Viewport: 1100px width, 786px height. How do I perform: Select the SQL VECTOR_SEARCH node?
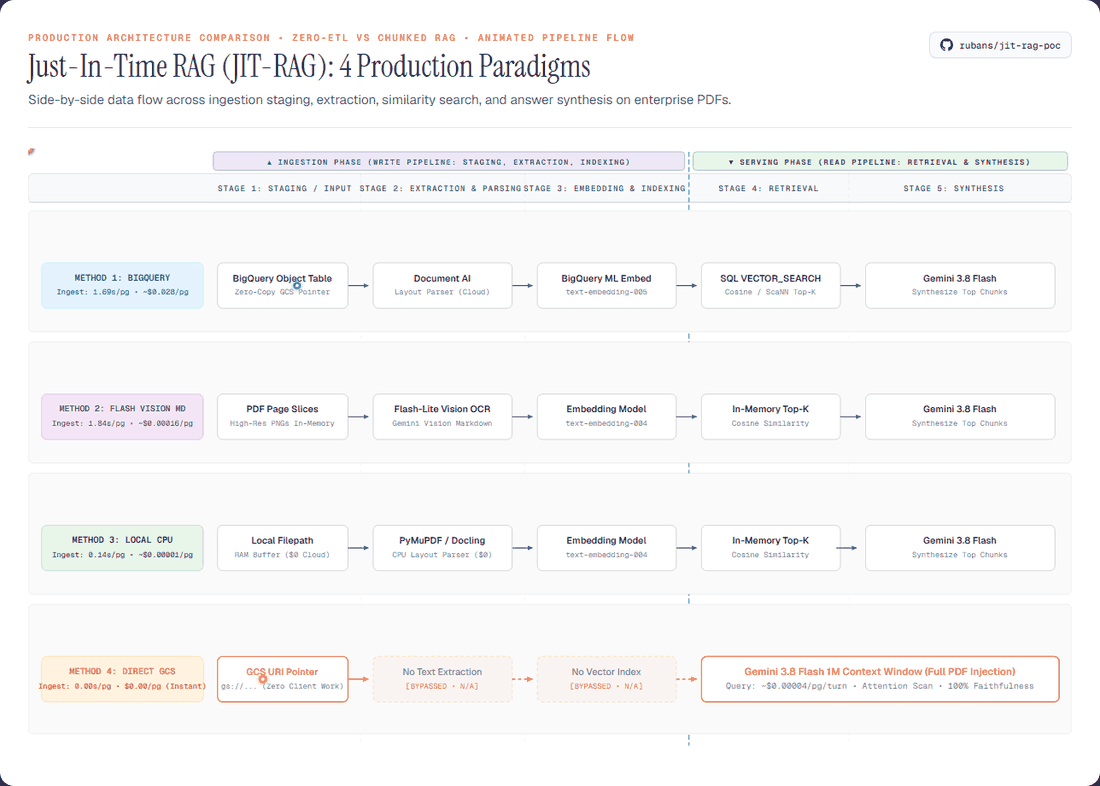[x=771, y=285]
